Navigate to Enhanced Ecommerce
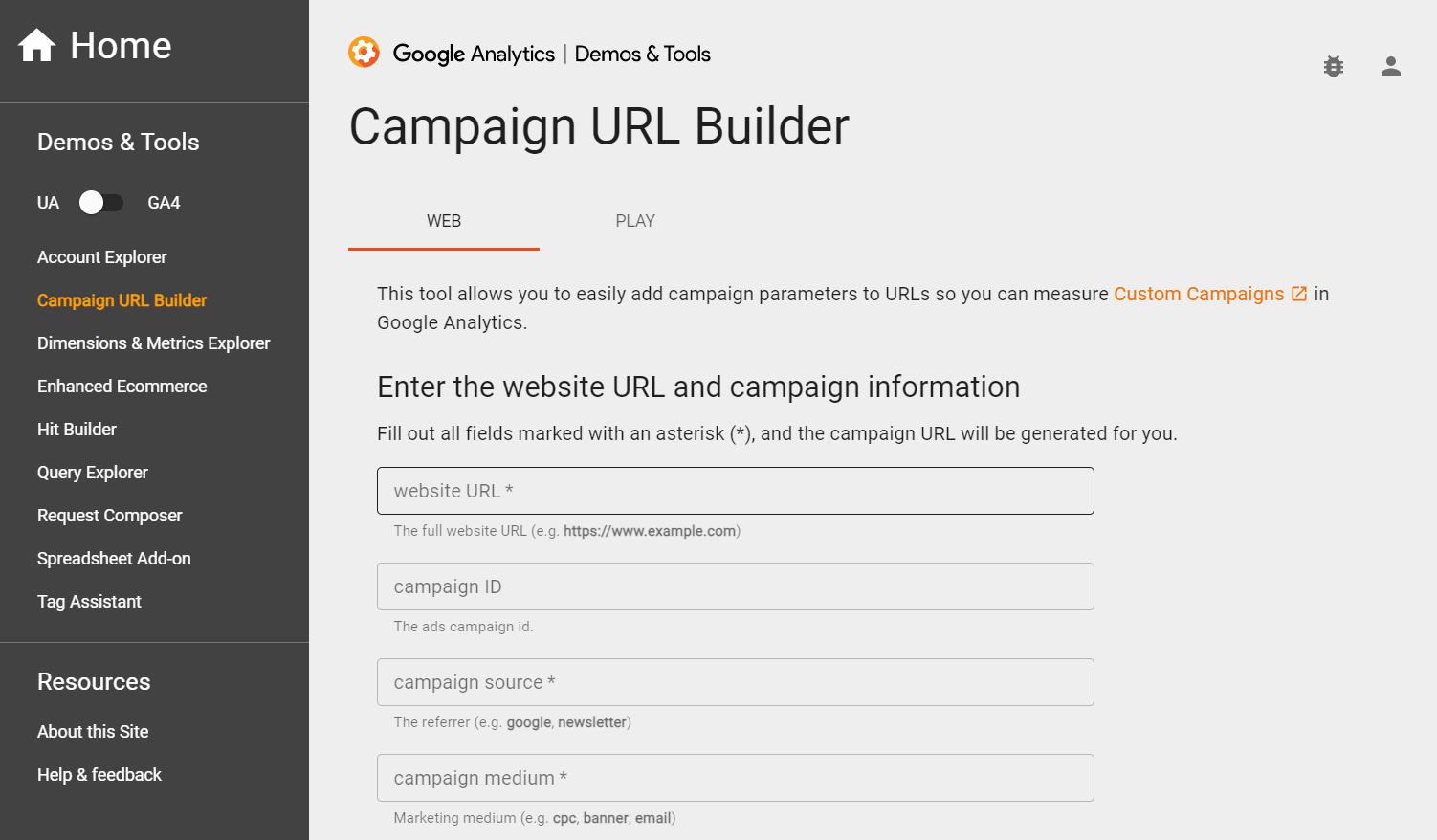The width and height of the screenshot is (1437, 840). coord(122,386)
